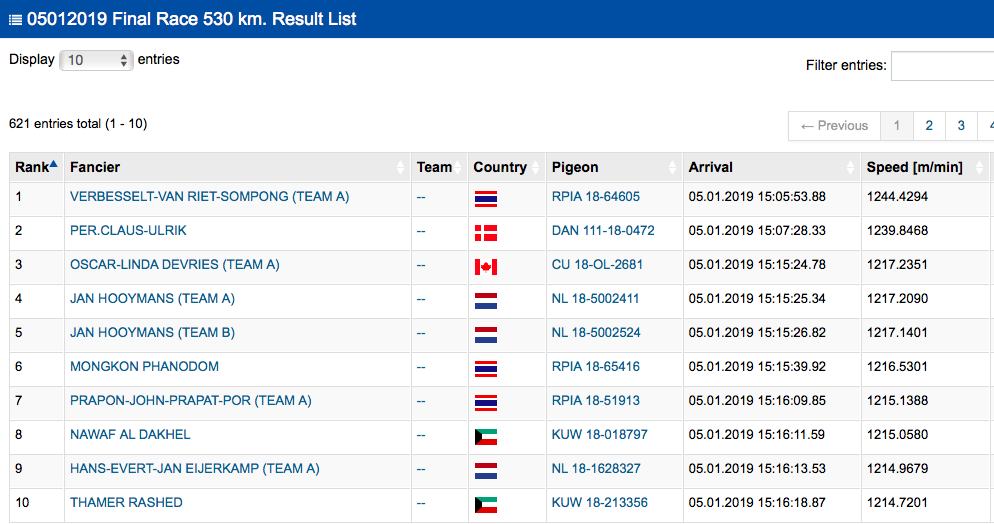Click the Thailand flag for MONGKON PHANODOM
The height and width of the screenshot is (524, 994).
(x=486, y=368)
